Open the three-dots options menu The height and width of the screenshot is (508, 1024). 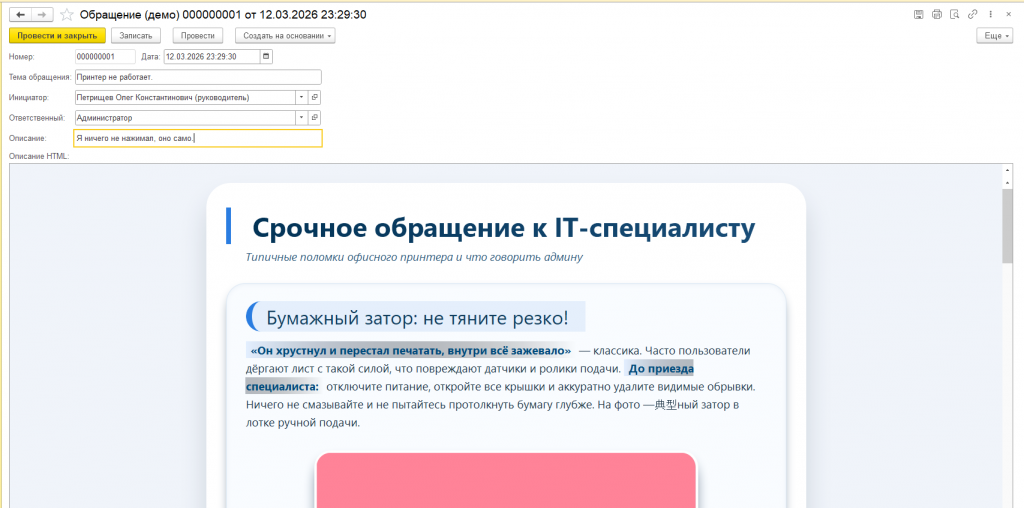click(x=991, y=14)
